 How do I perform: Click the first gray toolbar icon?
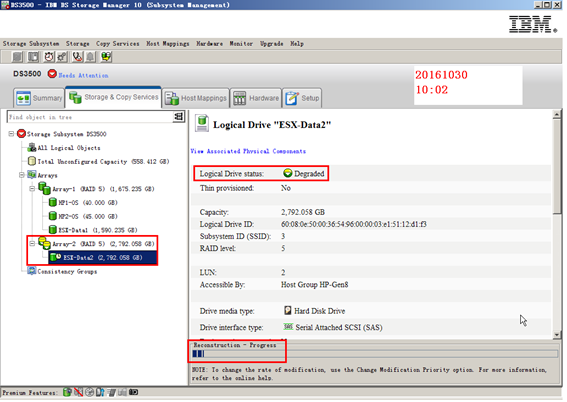tap(17, 57)
